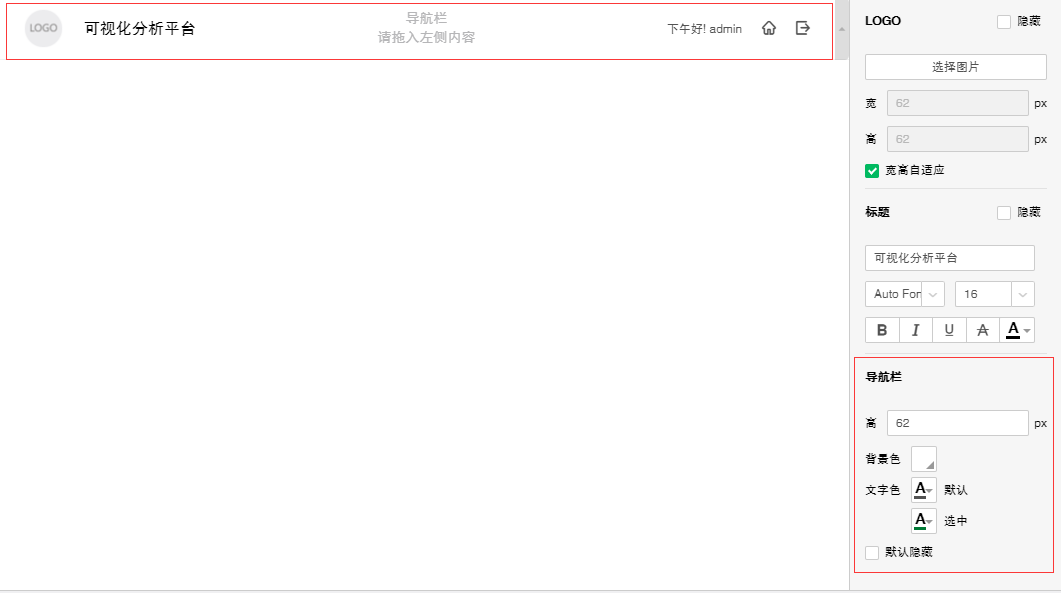The width and height of the screenshot is (1061, 593).
Task: Open the Auto Font family dropdown
Action: click(x=904, y=294)
